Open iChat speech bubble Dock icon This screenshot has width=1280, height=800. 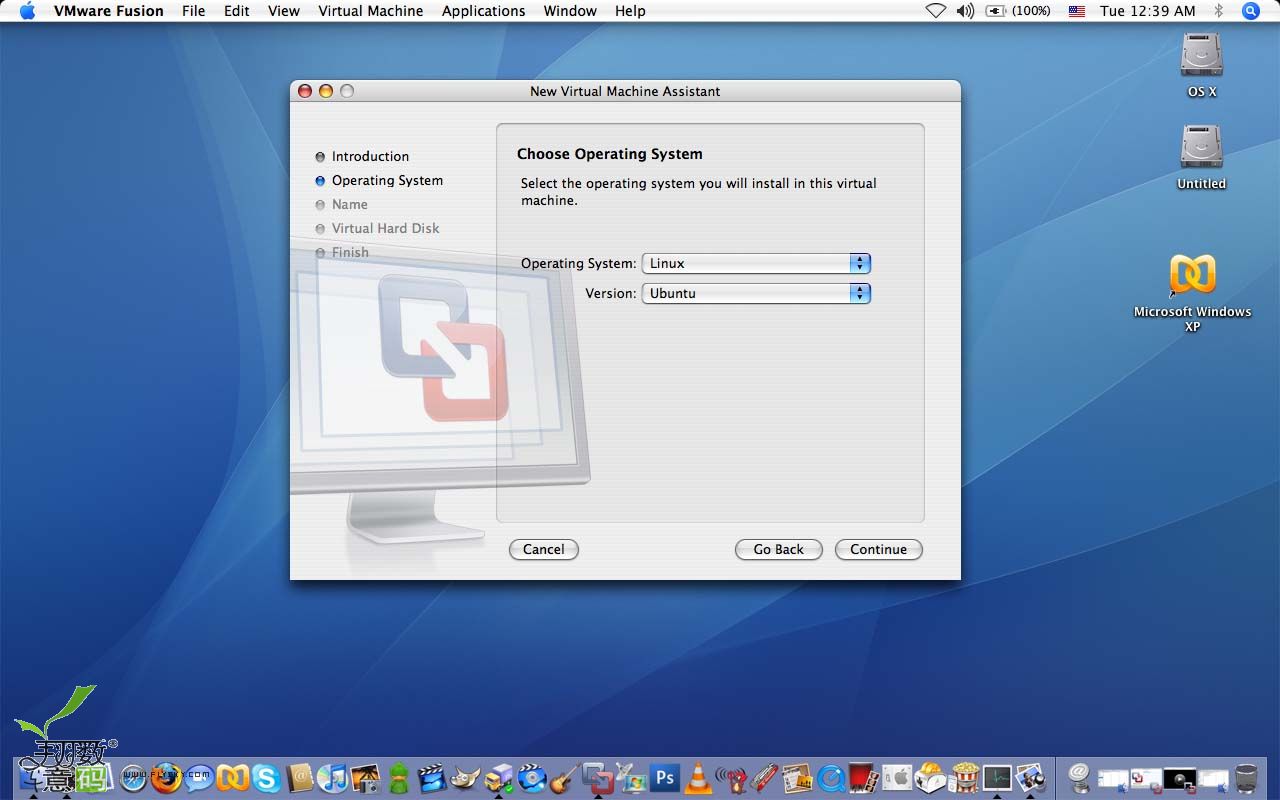pyautogui.click(x=199, y=778)
